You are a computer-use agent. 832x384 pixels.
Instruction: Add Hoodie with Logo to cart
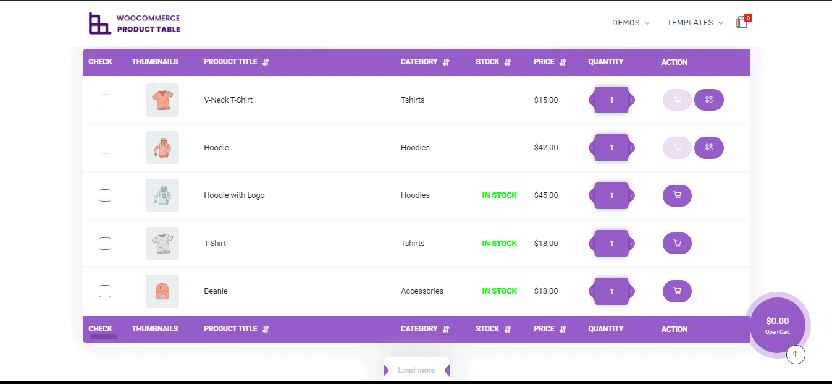click(x=677, y=196)
